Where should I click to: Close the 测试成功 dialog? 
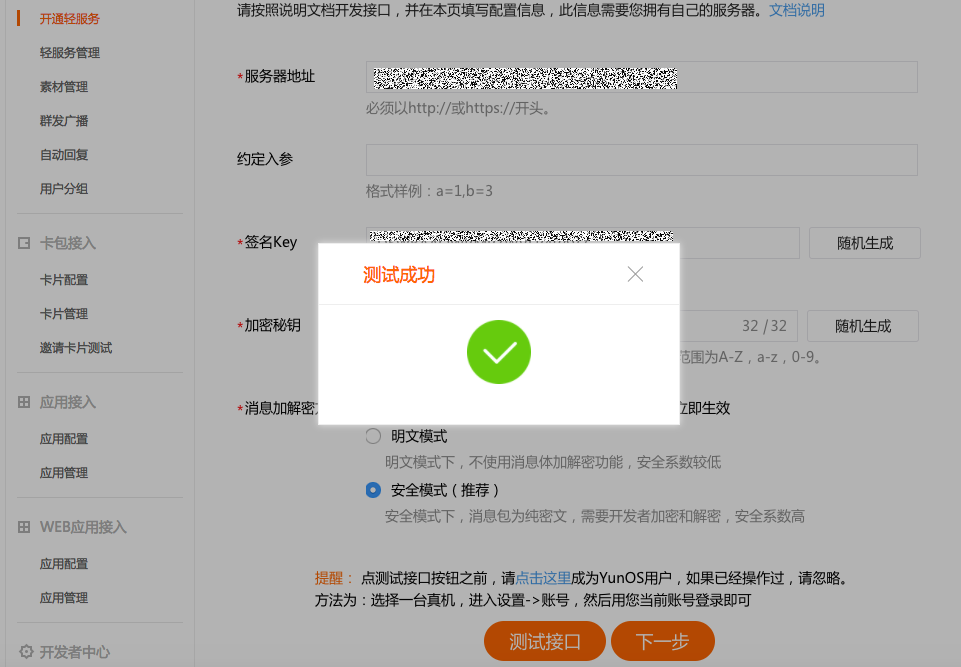(x=636, y=274)
